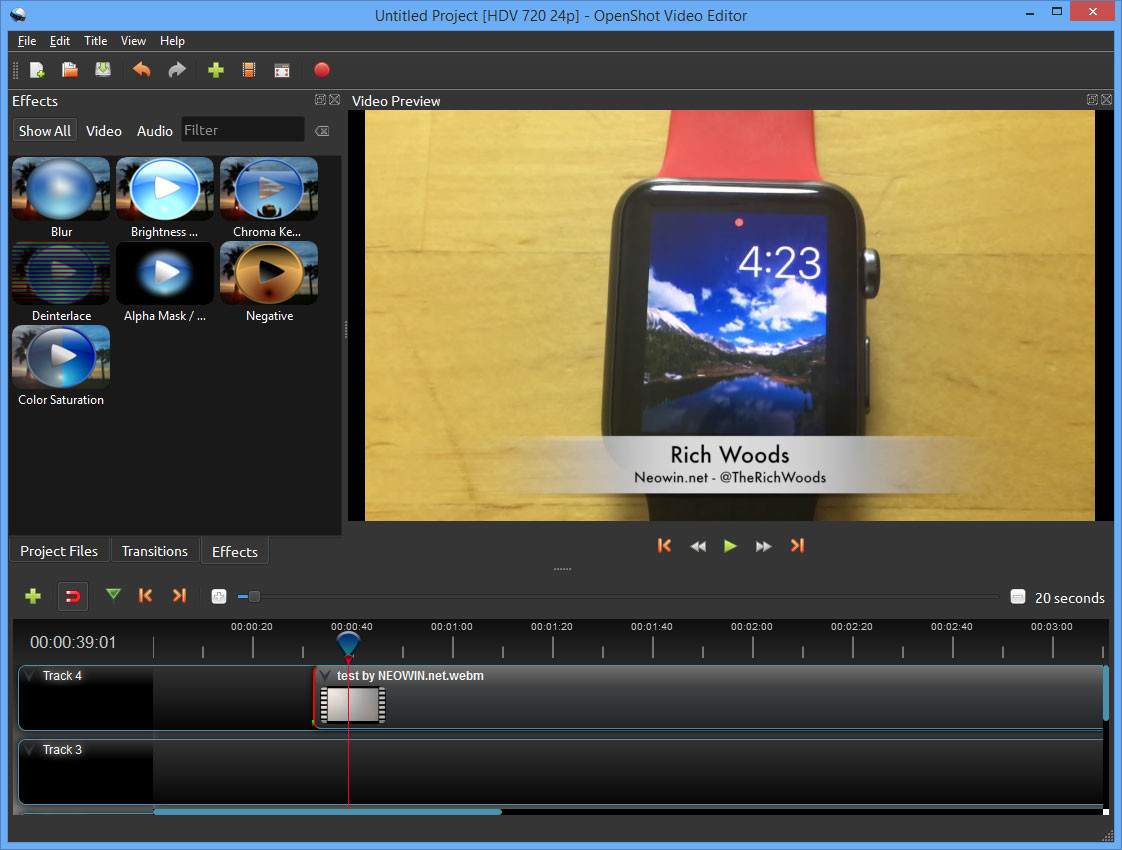Screen dimensions: 1122x850
Task: Click the green Play button
Action: tap(730, 546)
